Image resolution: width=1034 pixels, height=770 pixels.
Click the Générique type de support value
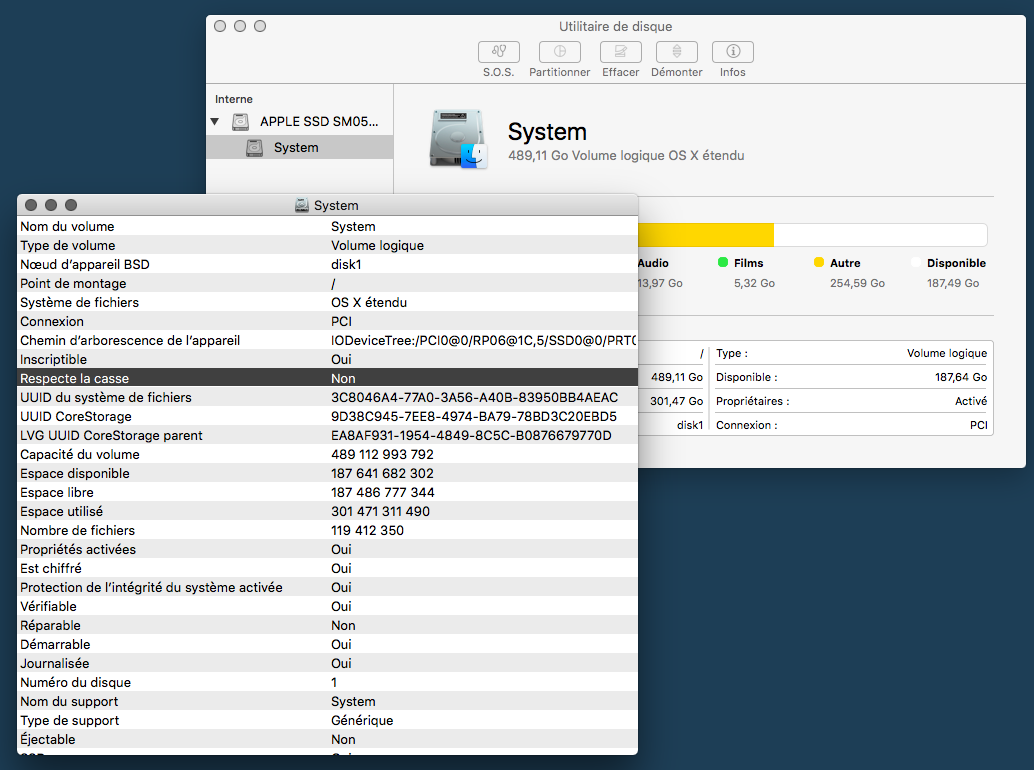[362, 720]
